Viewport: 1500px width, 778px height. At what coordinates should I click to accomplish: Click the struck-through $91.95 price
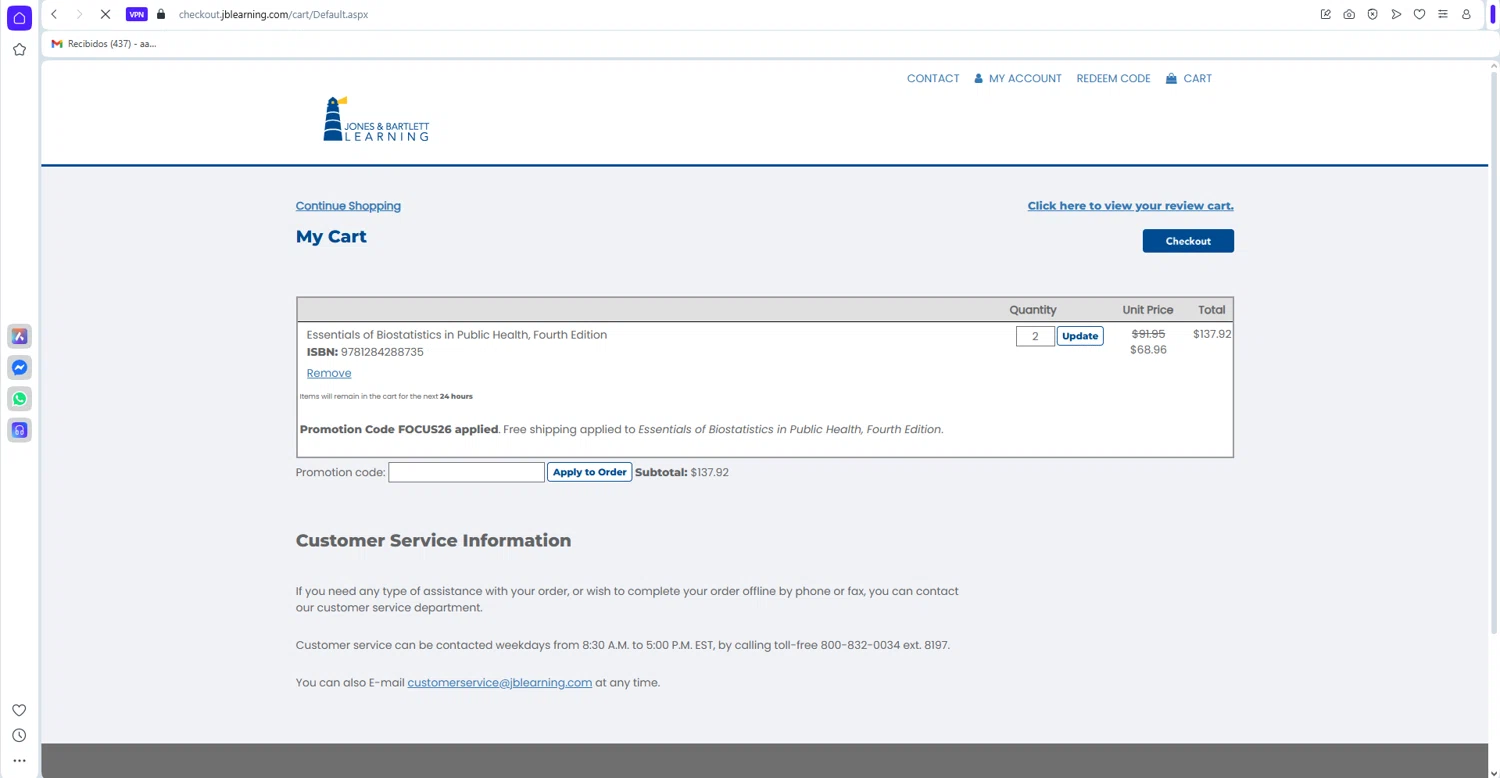(1148, 334)
